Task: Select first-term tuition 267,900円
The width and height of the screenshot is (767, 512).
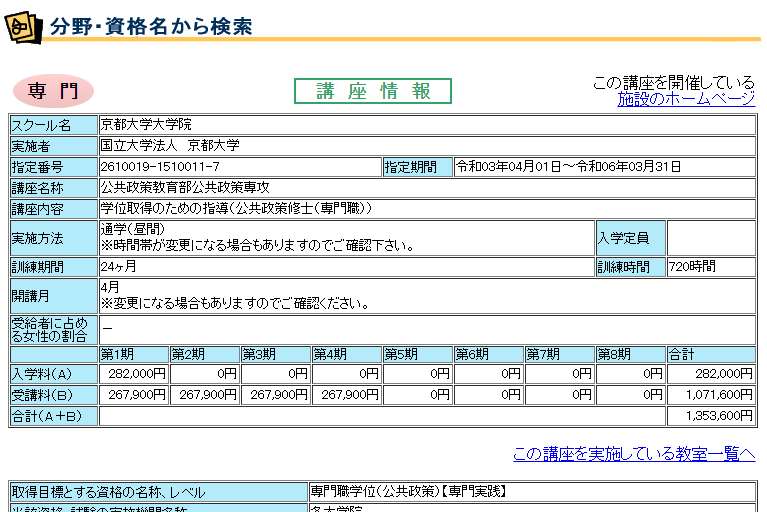Action: [137, 395]
